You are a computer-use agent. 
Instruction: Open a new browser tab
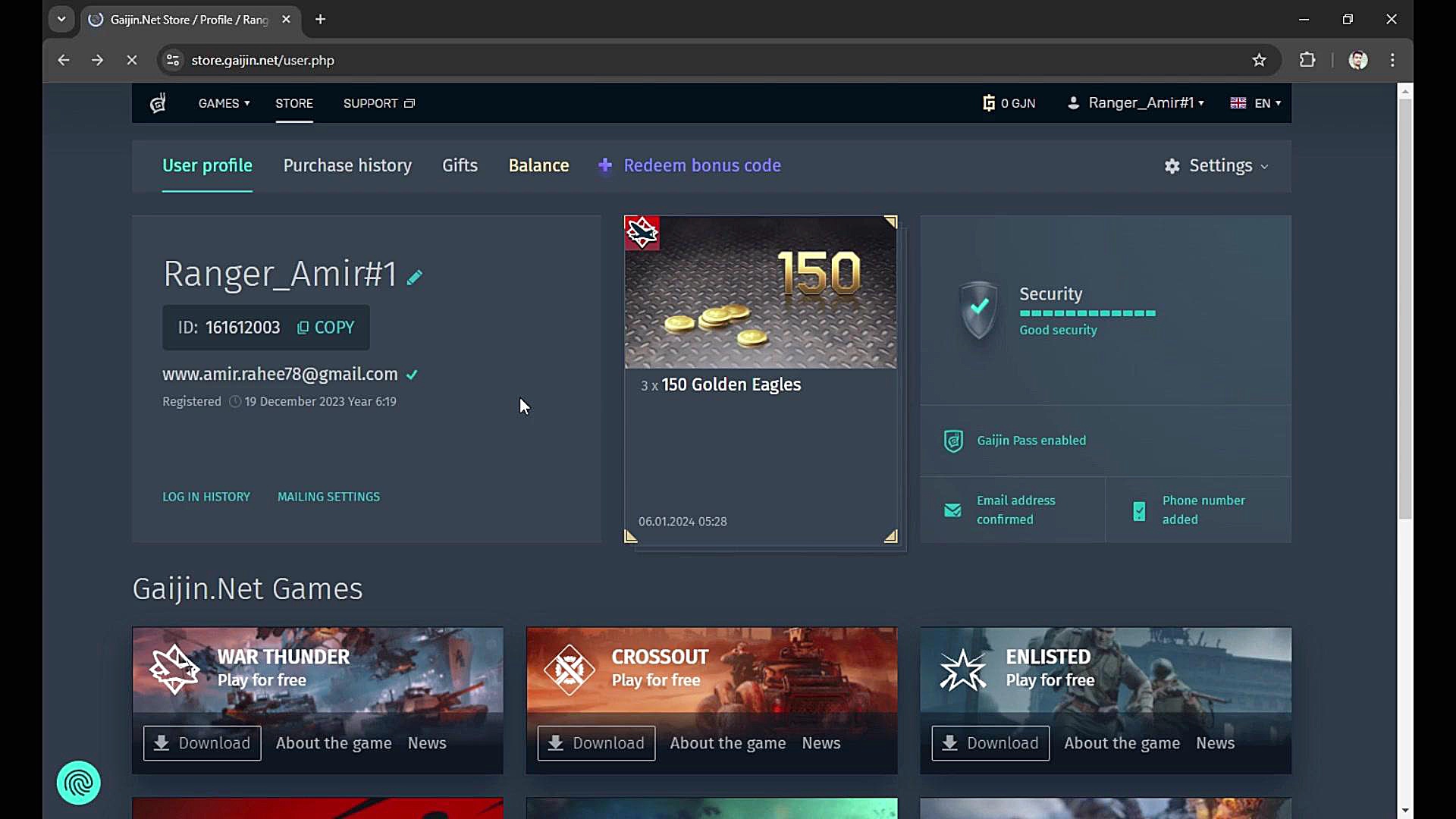click(x=320, y=20)
